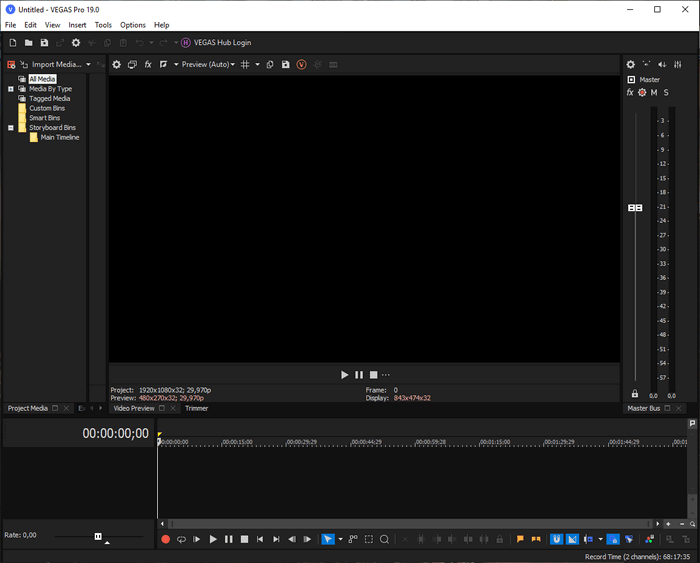
Task: Expand the Media By Type tree node
Action: [11, 89]
